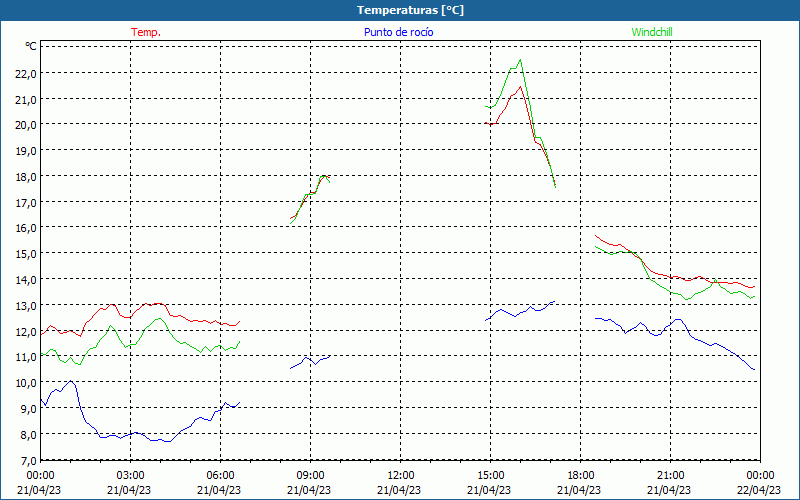This screenshot has height=500, width=800.
Task: Click the green windchill peak near 16:00
Action: 520,60
